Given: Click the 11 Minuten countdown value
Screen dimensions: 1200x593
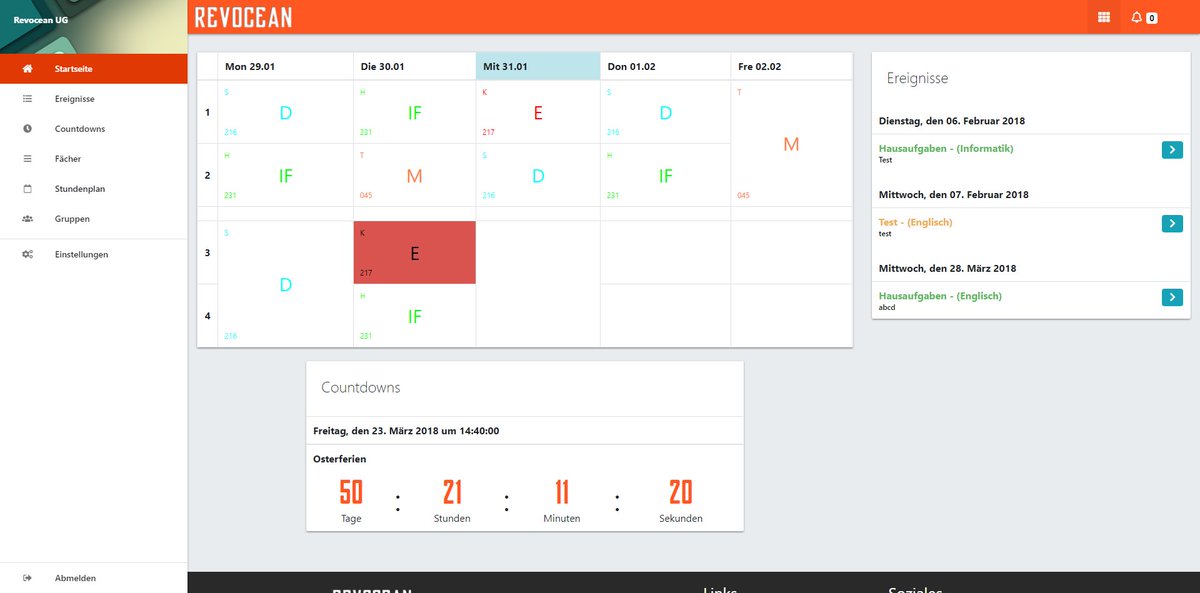Looking at the screenshot, I should (x=561, y=492).
